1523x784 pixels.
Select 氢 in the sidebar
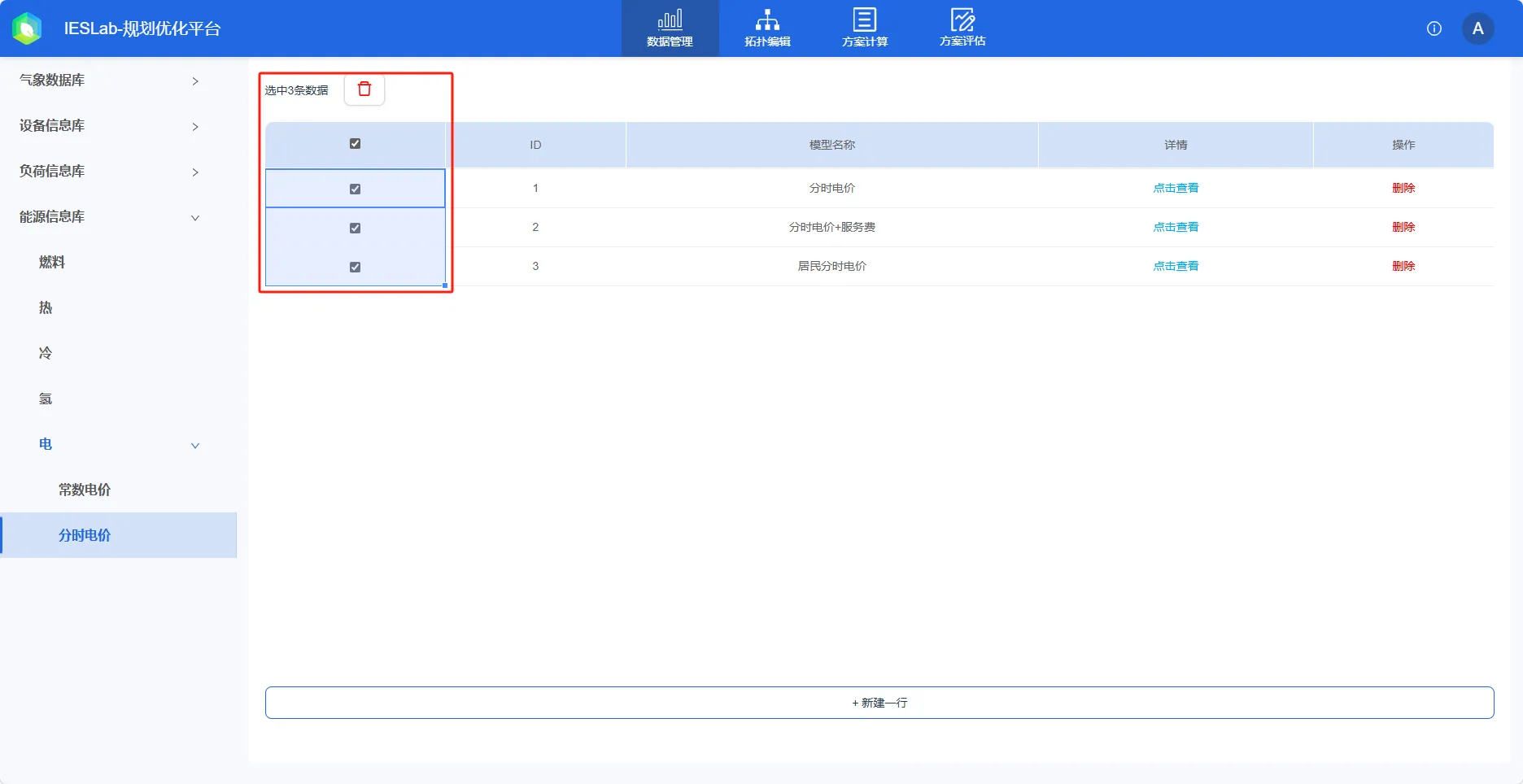tap(46, 399)
